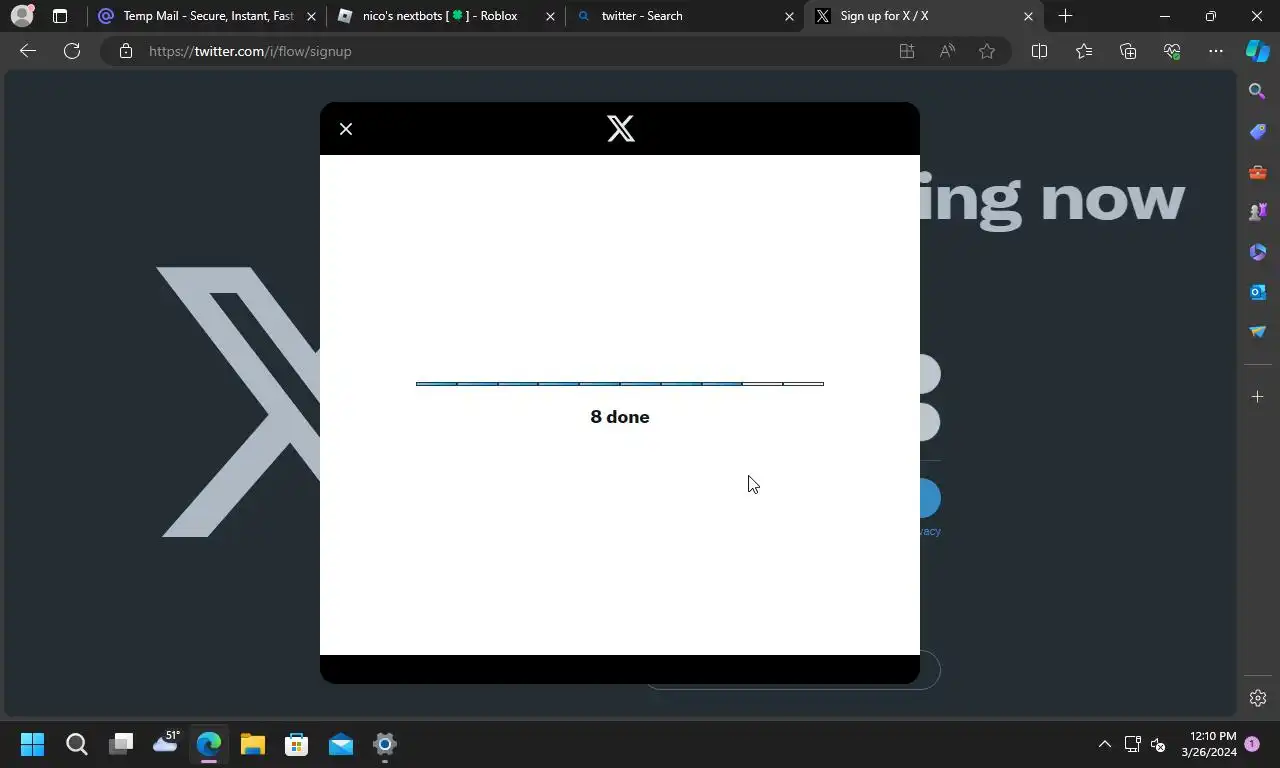Open tab actions menu
The width and height of the screenshot is (1280, 768).
pos(60,16)
